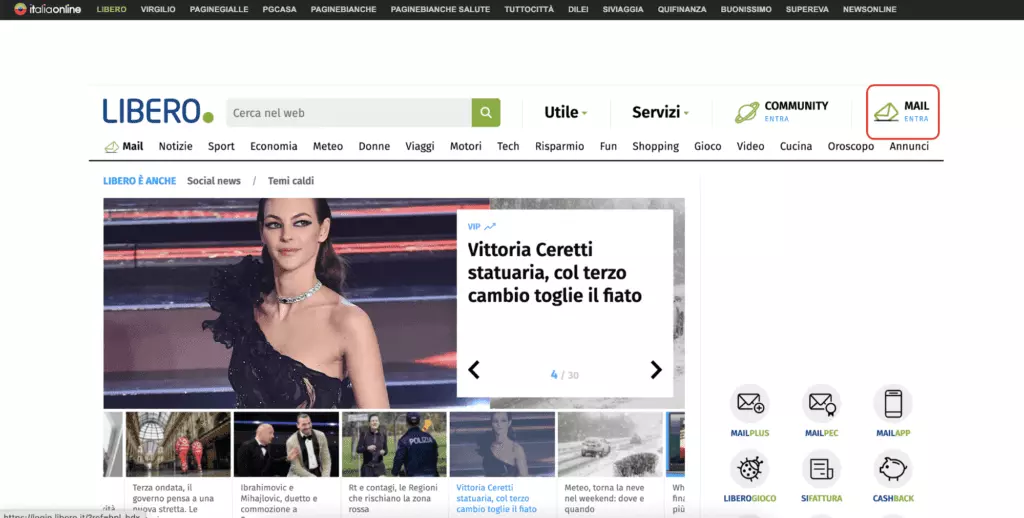
Task: Expand the Utile dropdown
Action: pos(566,112)
